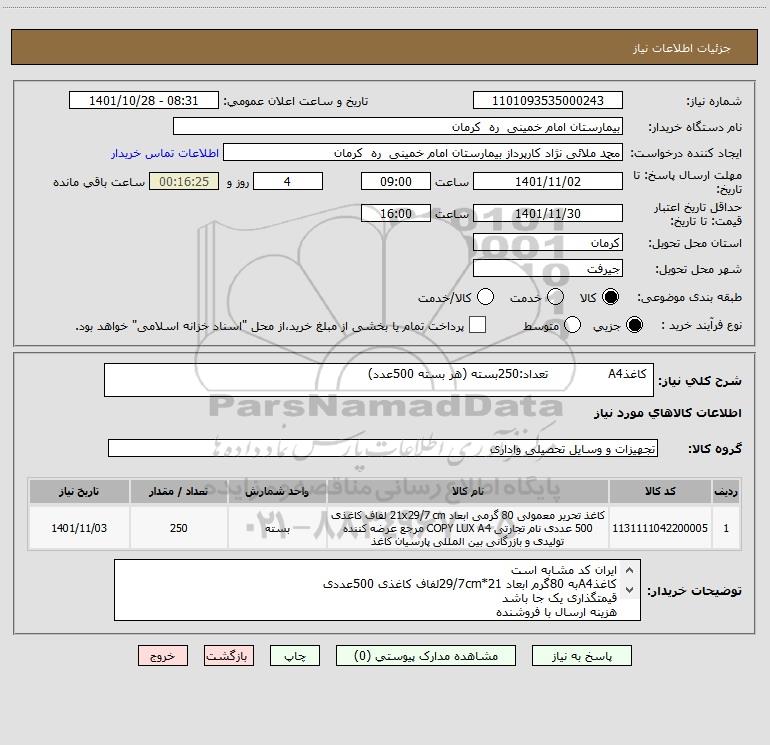The width and height of the screenshot is (770, 745).
Task: Click the delivery city field جیرفت
Action: pyautogui.click(x=548, y=269)
